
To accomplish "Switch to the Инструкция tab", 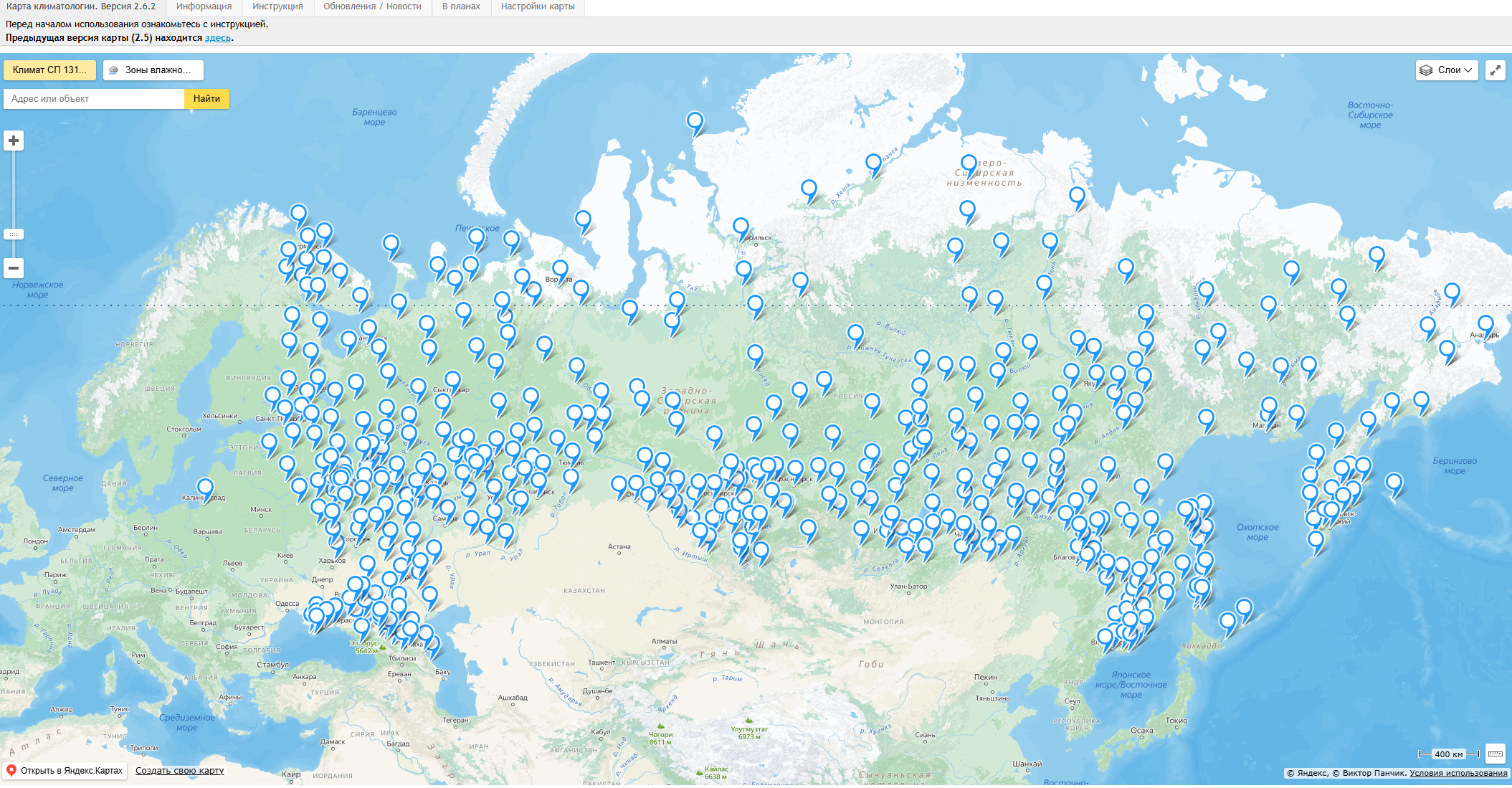I will [x=277, y=6].
